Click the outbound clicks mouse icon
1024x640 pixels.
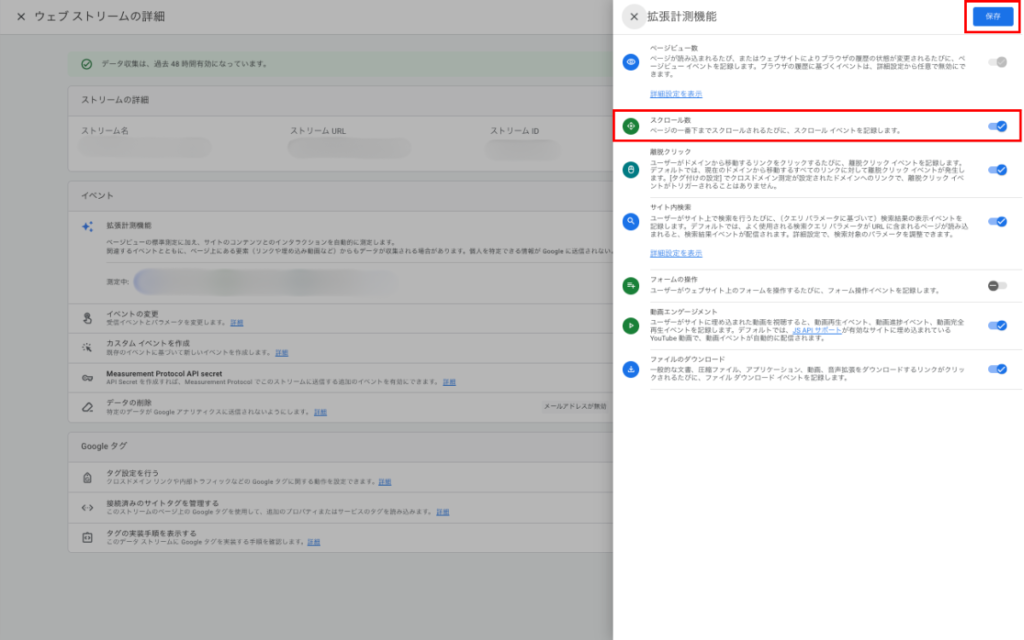pyautogui.click(x=631, y=170)
